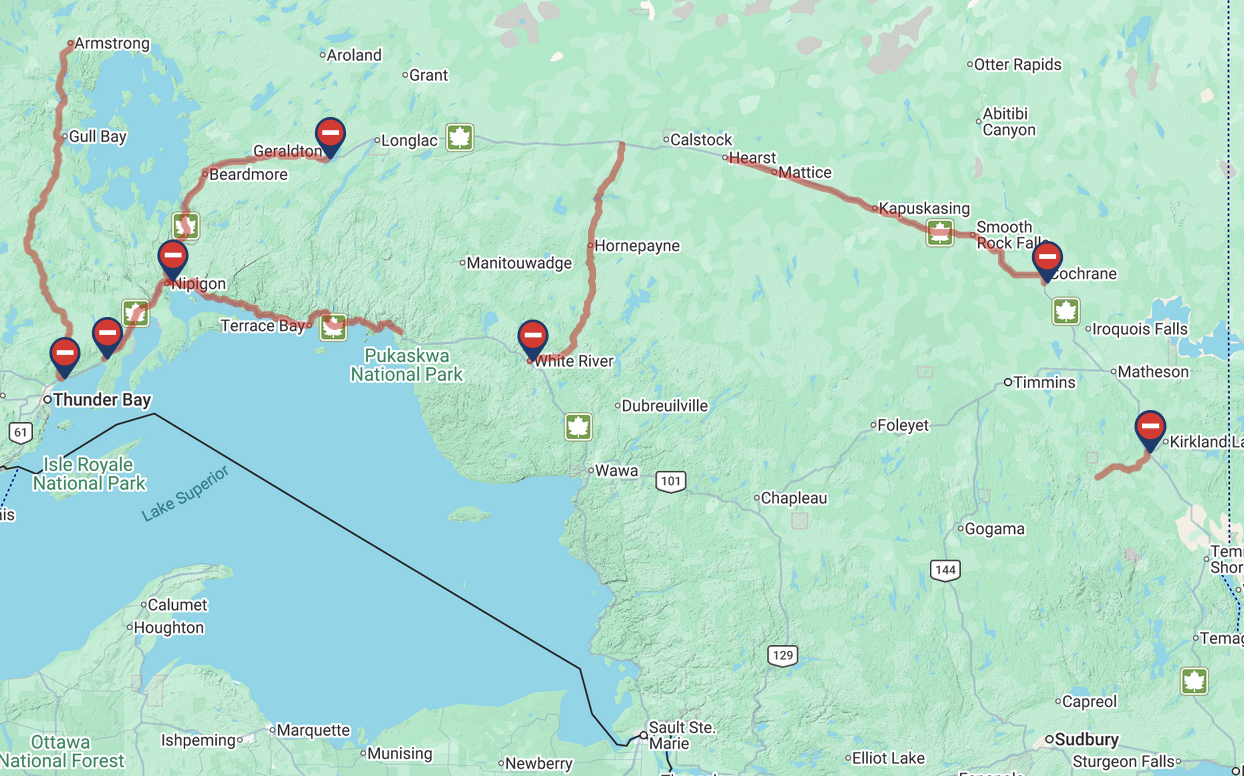Image resolution: width=1244 pixels, height=776 pixels.
Task: Click the Sudbury city label
Action: (1087, 740)
